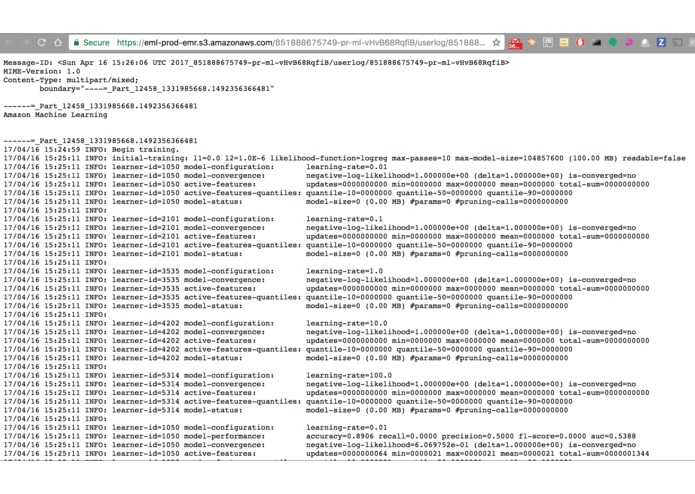Click the browser forward arrow
Viewport: 695px width, 494px height.
(x=25, y=43)
